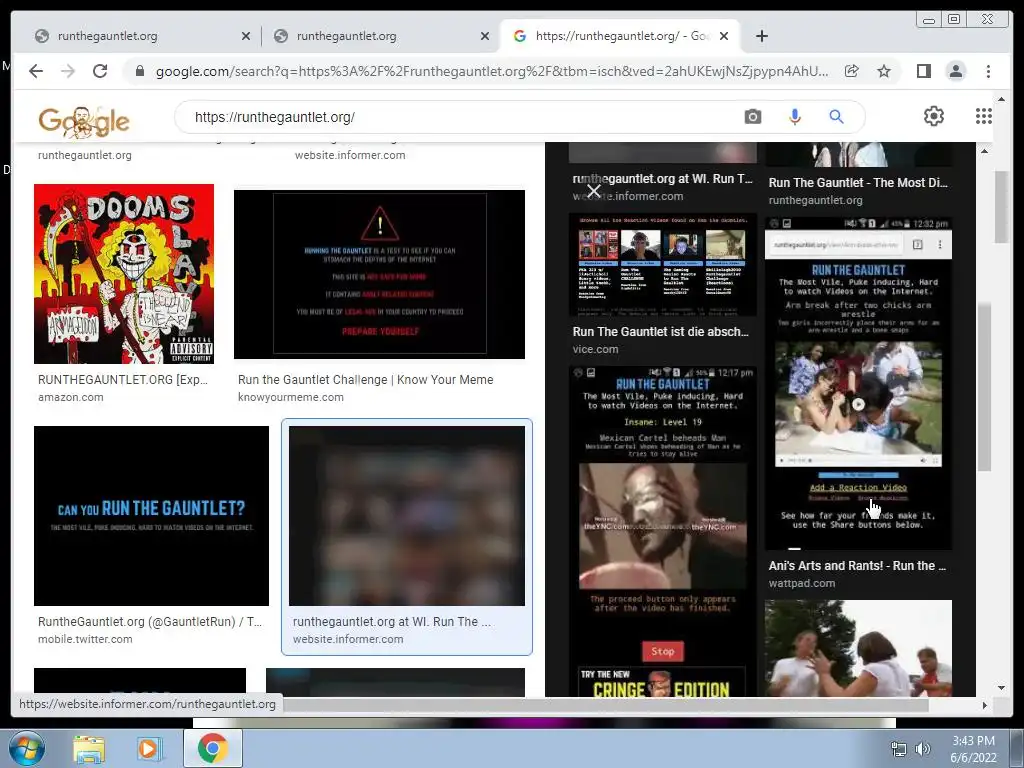The height and width of the screenshot is (768, 1024).
Task: Click the page scroll-up arrow
Action: pos(1001,99)
